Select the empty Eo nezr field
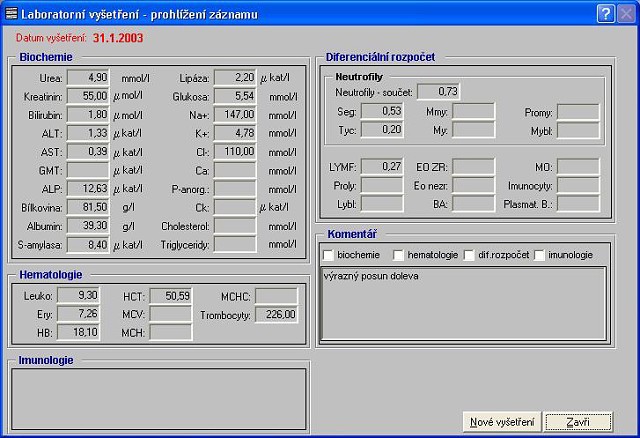This screenshot has height=438, width=640. (473, 185)
